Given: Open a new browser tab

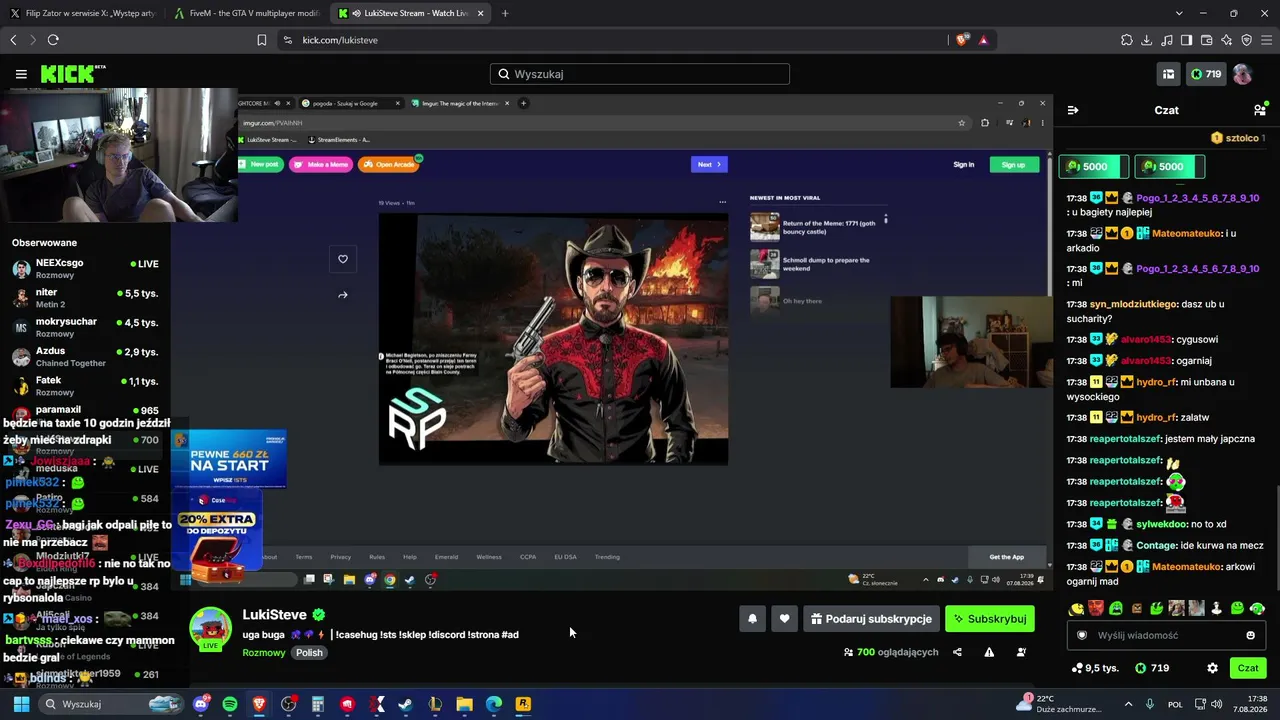Looking at the screenshot, I should (505, 13).
